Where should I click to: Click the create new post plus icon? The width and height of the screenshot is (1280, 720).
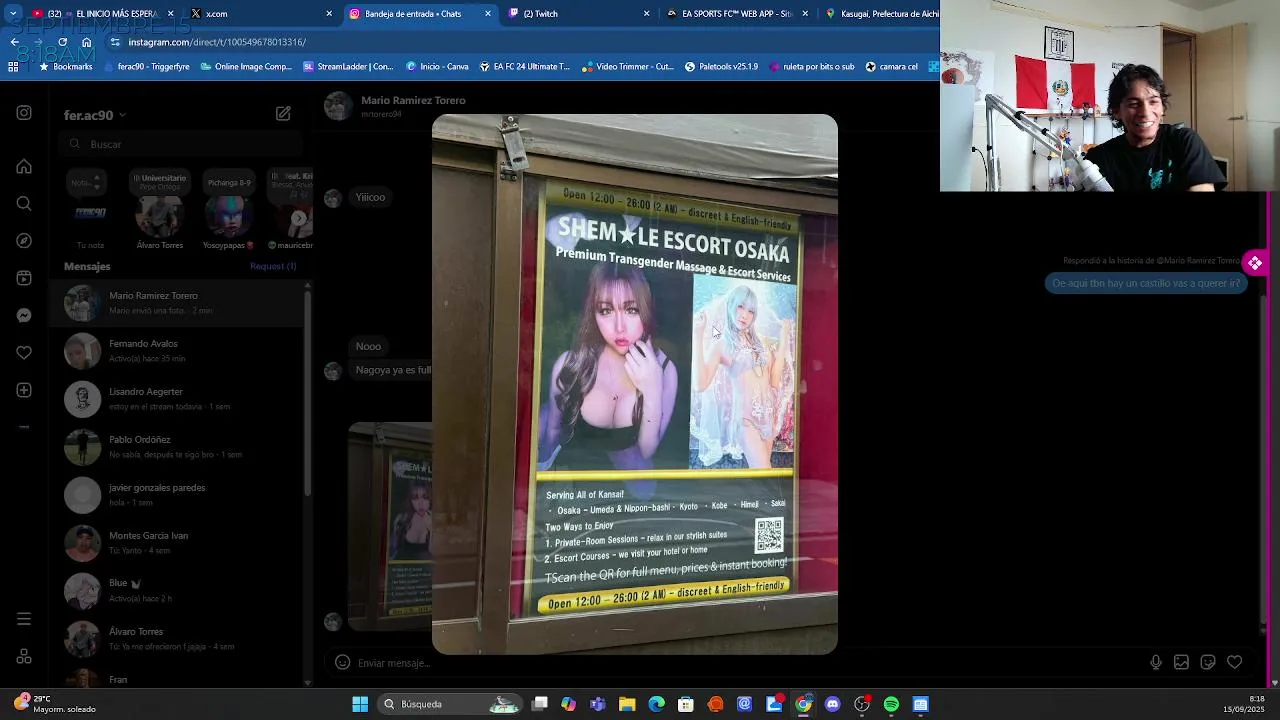pos(24,390)
